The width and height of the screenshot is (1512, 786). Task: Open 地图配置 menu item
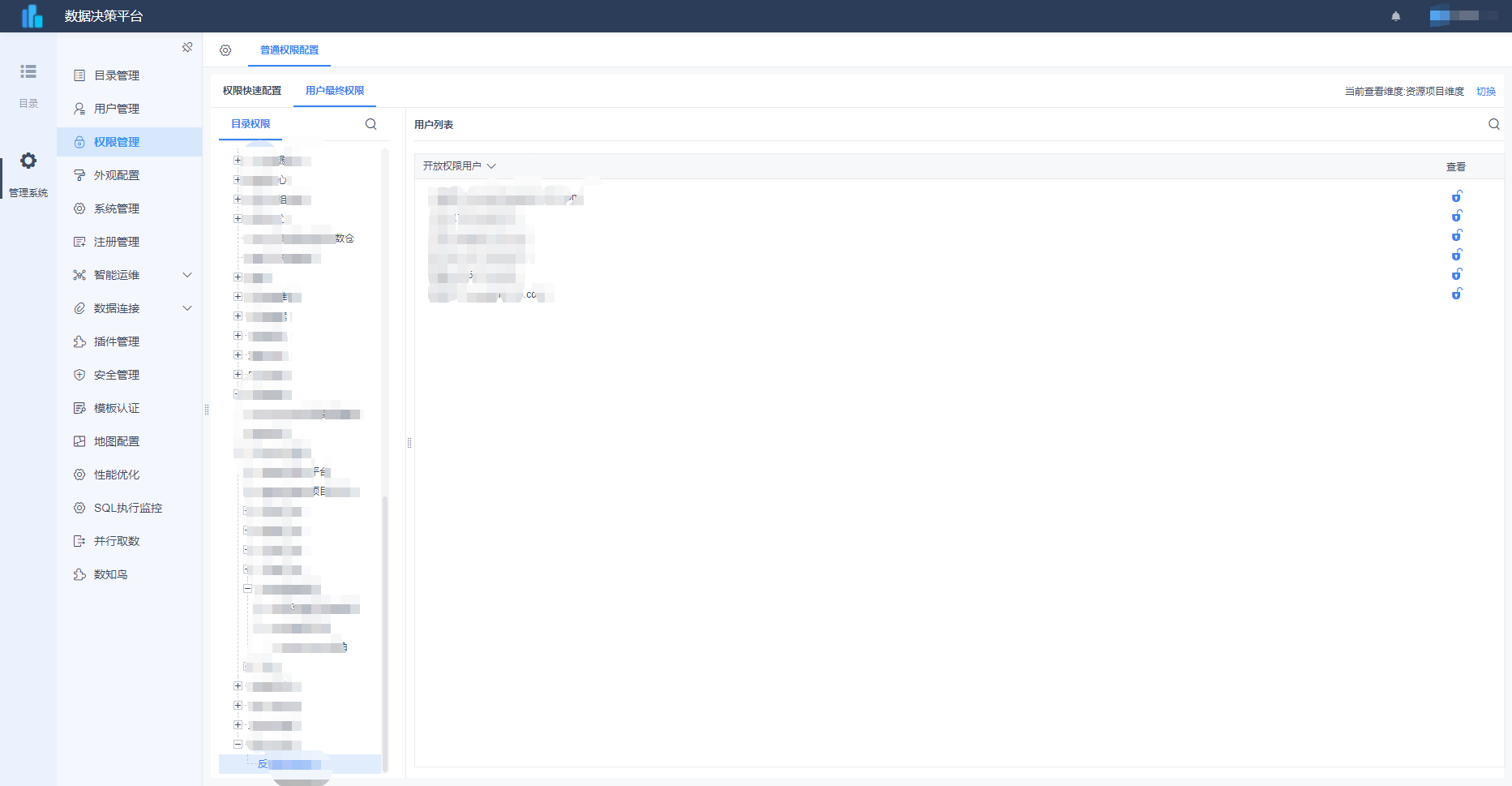pyautogui.click(x=130, y=441)
